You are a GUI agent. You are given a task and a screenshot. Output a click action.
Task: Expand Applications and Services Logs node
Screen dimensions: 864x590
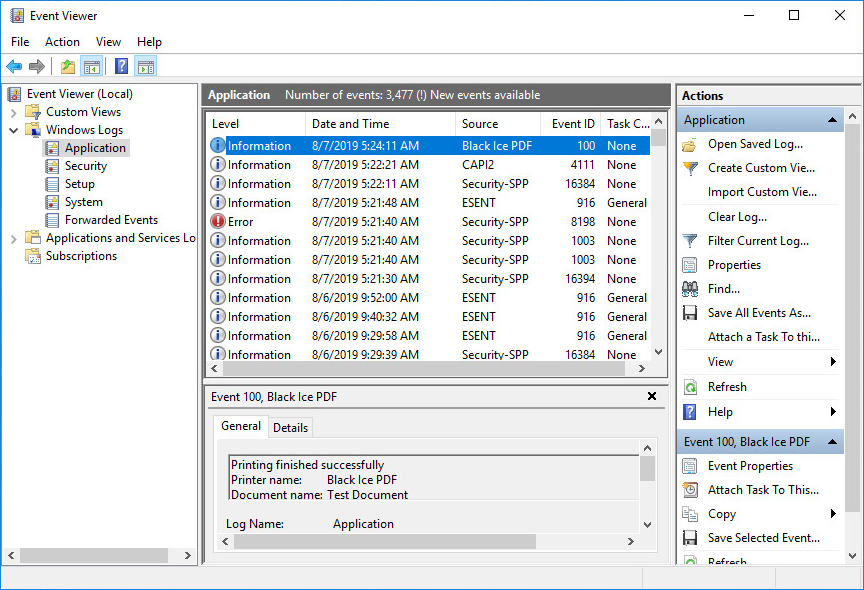(x=14, y=238)
